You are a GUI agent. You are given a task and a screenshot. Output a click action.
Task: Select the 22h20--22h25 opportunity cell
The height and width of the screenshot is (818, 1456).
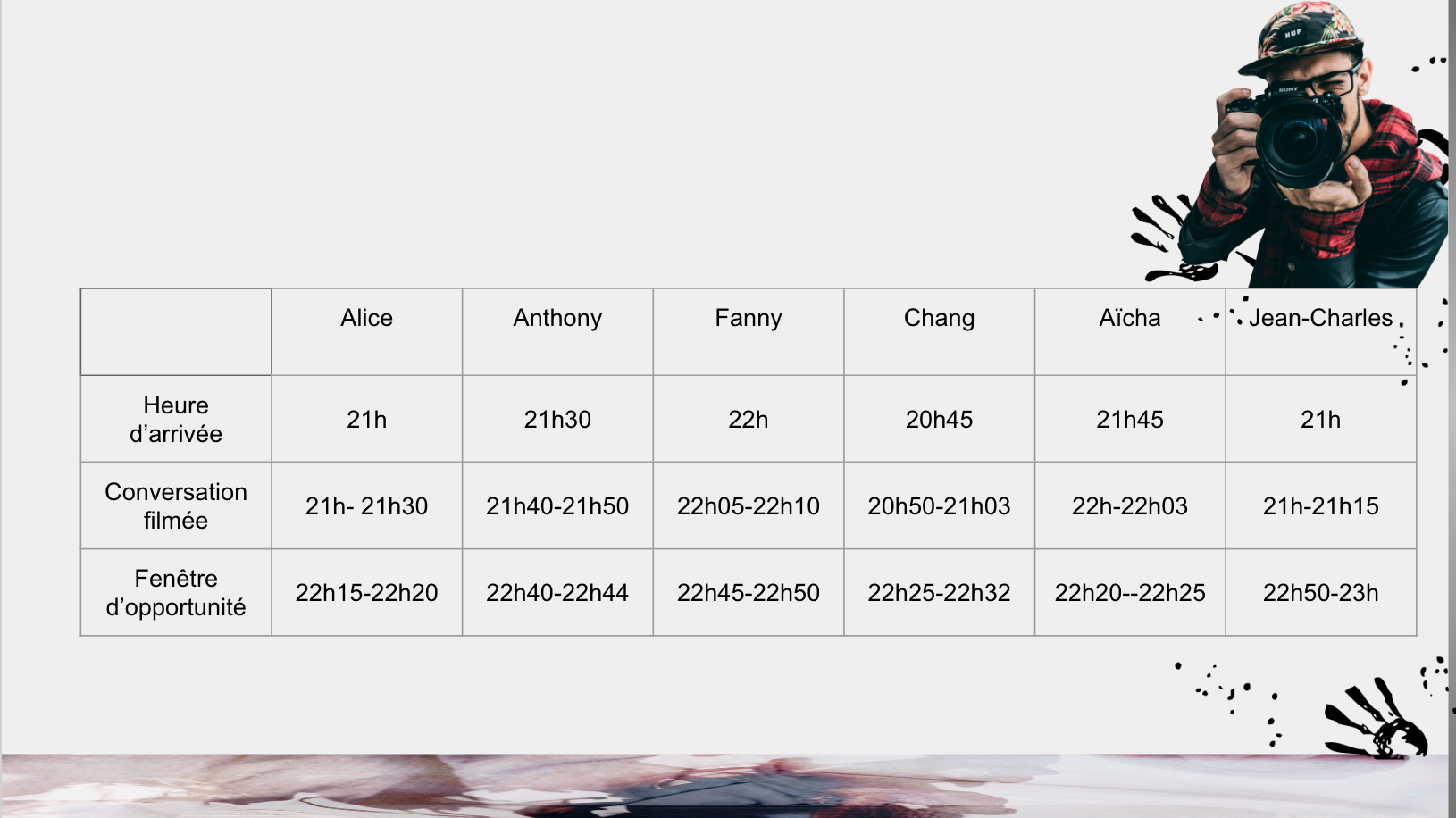[x=1130, y=592]
